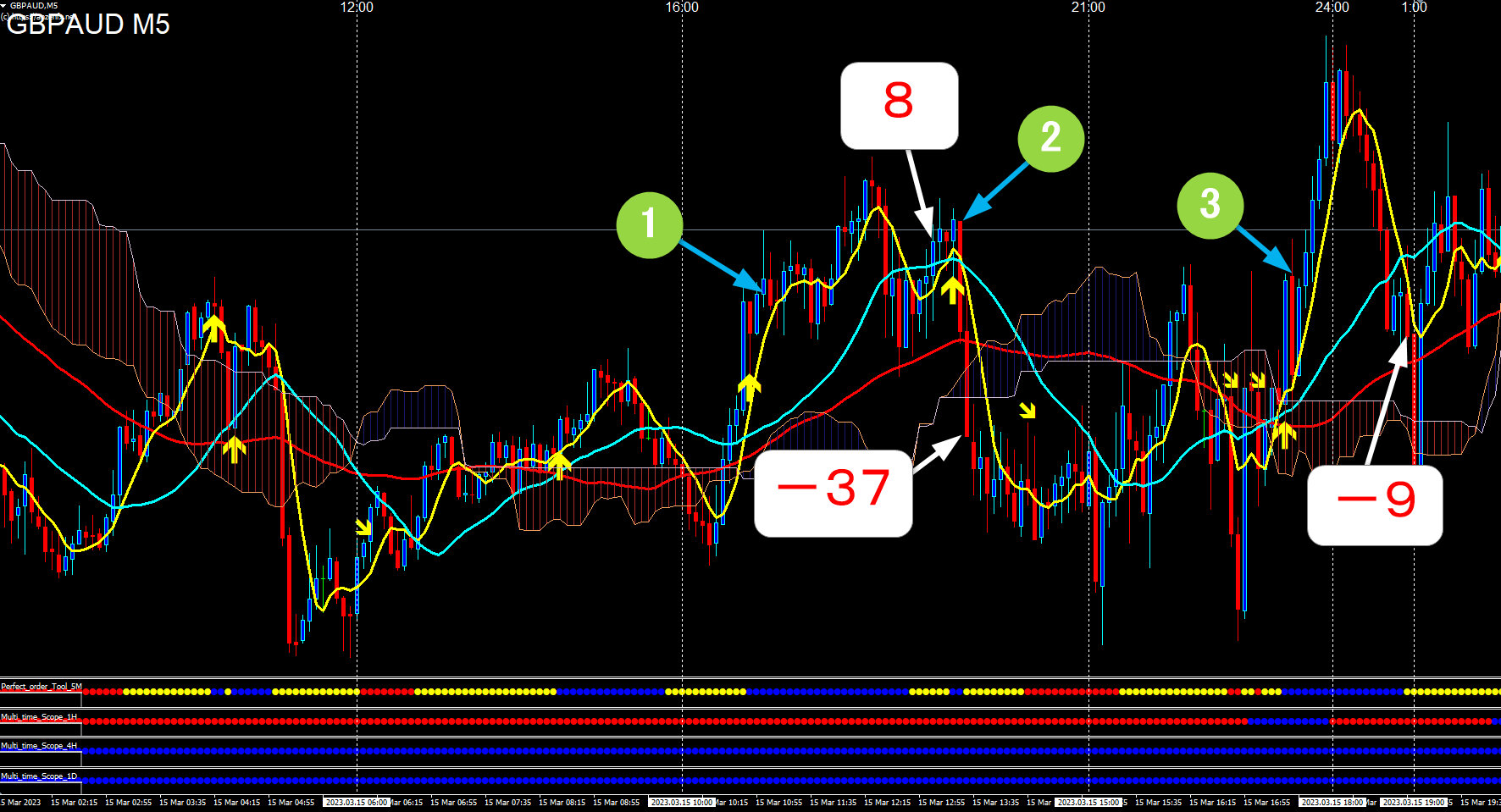This screenshot has width=1501, height=812.
Task: Select the Multi_time_Scope_1D indicator label
Action: (x=39, y=776)
